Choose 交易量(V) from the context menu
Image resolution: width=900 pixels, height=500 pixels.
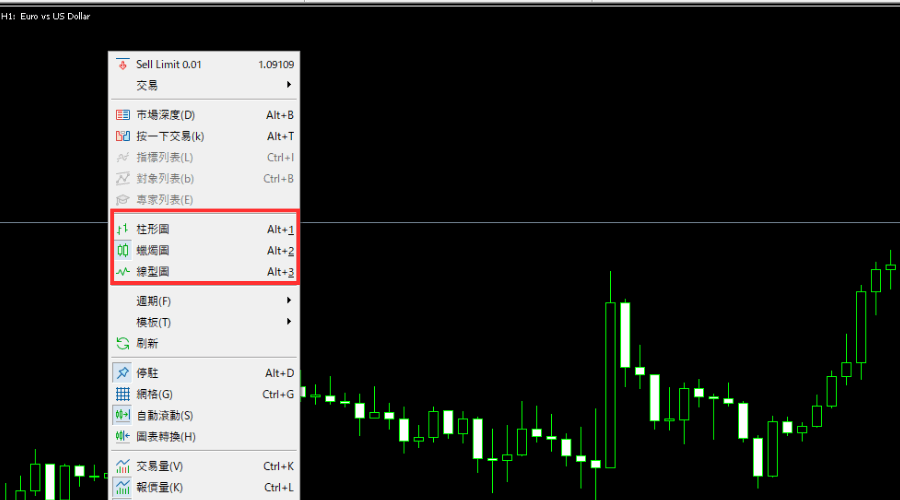(204, 466)
